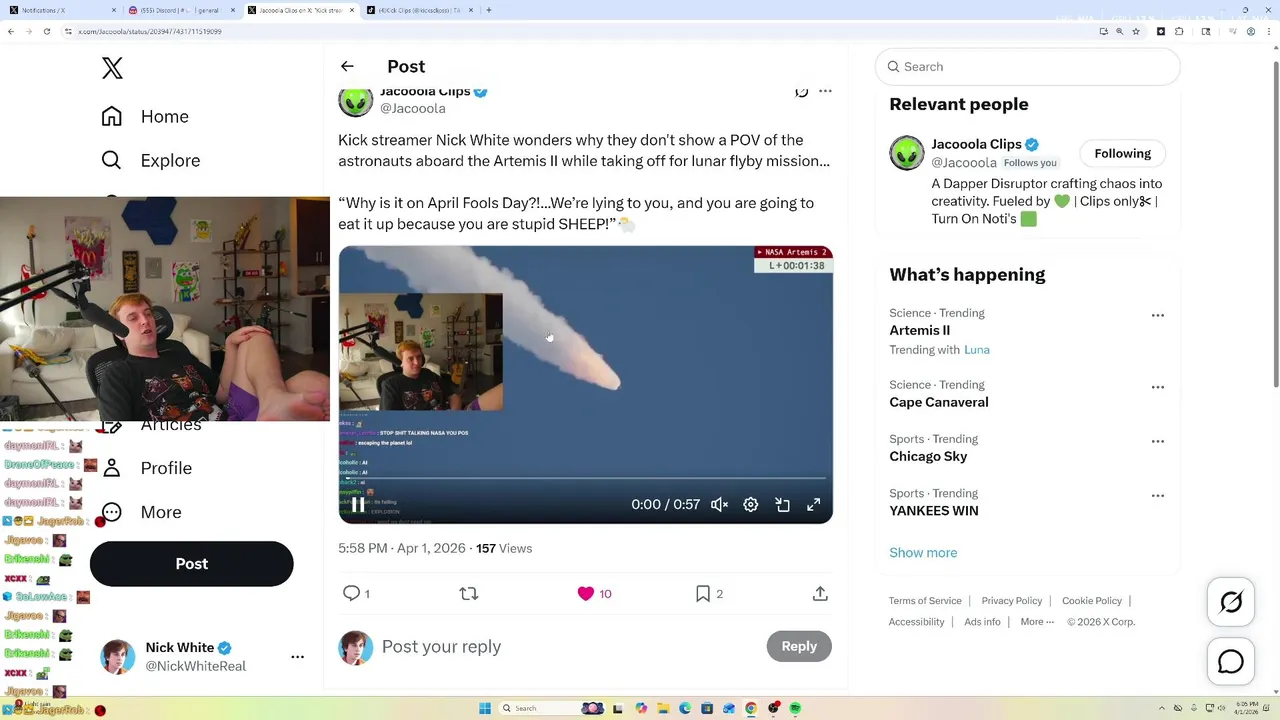Toggle the Following button for Jacooola Clips
Viewport: 1280px width, 720px height.
(x=1122, y=153)
